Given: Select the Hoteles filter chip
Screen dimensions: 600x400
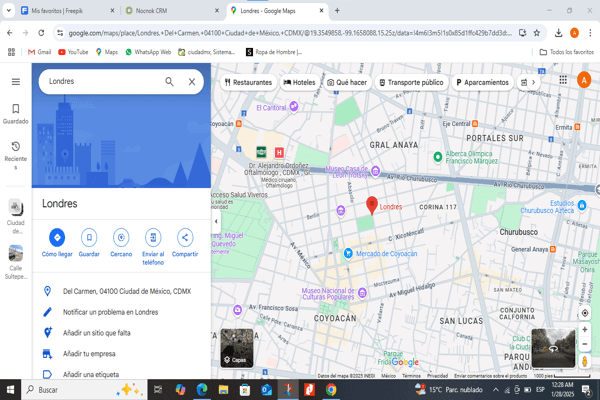Looking at the screenshot, I should pos(299,82).
